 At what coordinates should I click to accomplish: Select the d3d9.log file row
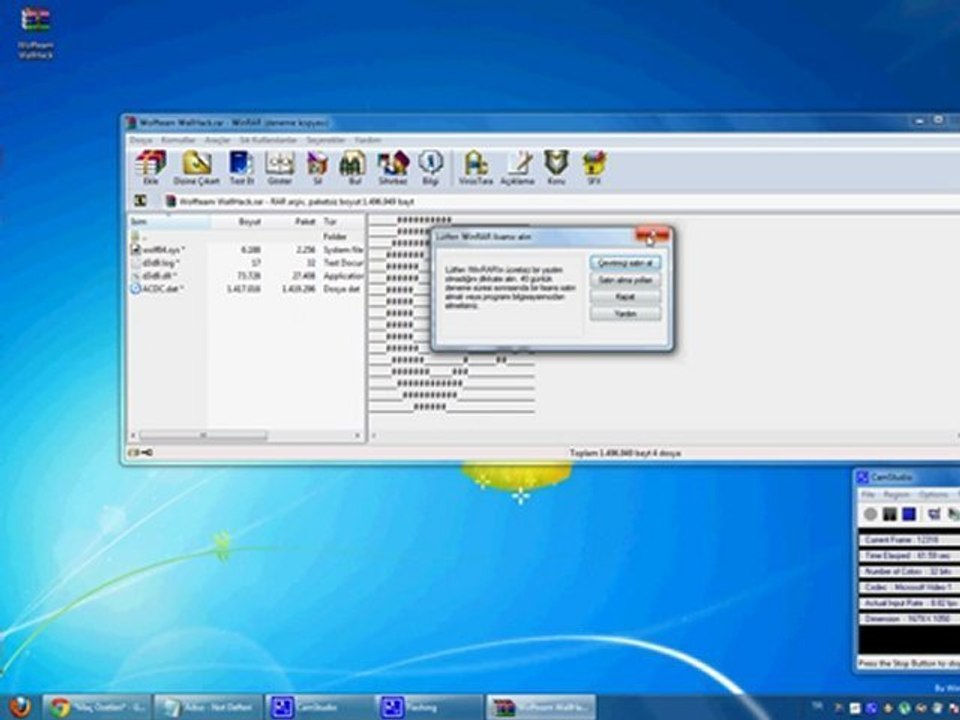click(x=246, y=263)
